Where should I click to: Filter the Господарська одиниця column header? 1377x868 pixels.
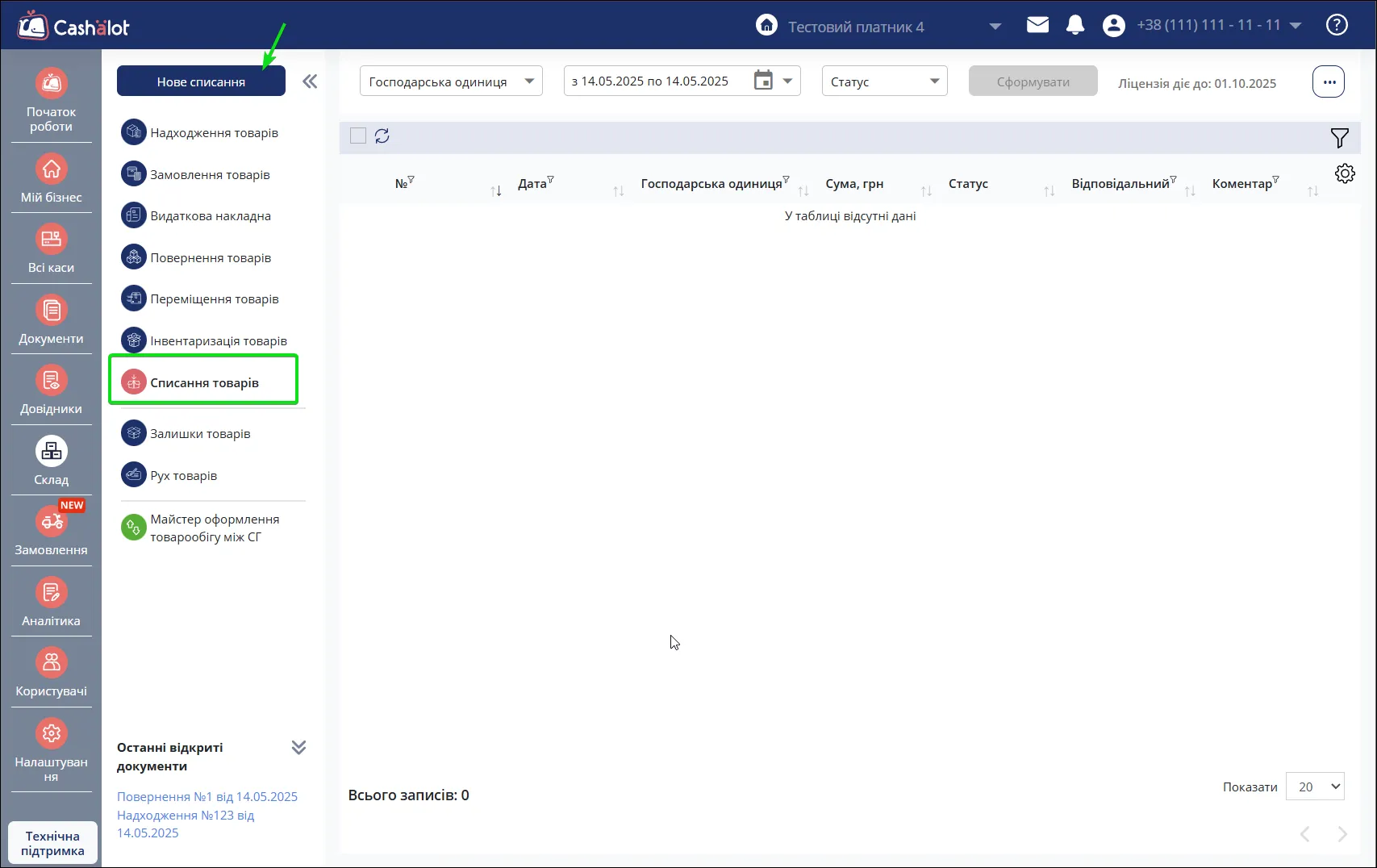coord(786,179)
